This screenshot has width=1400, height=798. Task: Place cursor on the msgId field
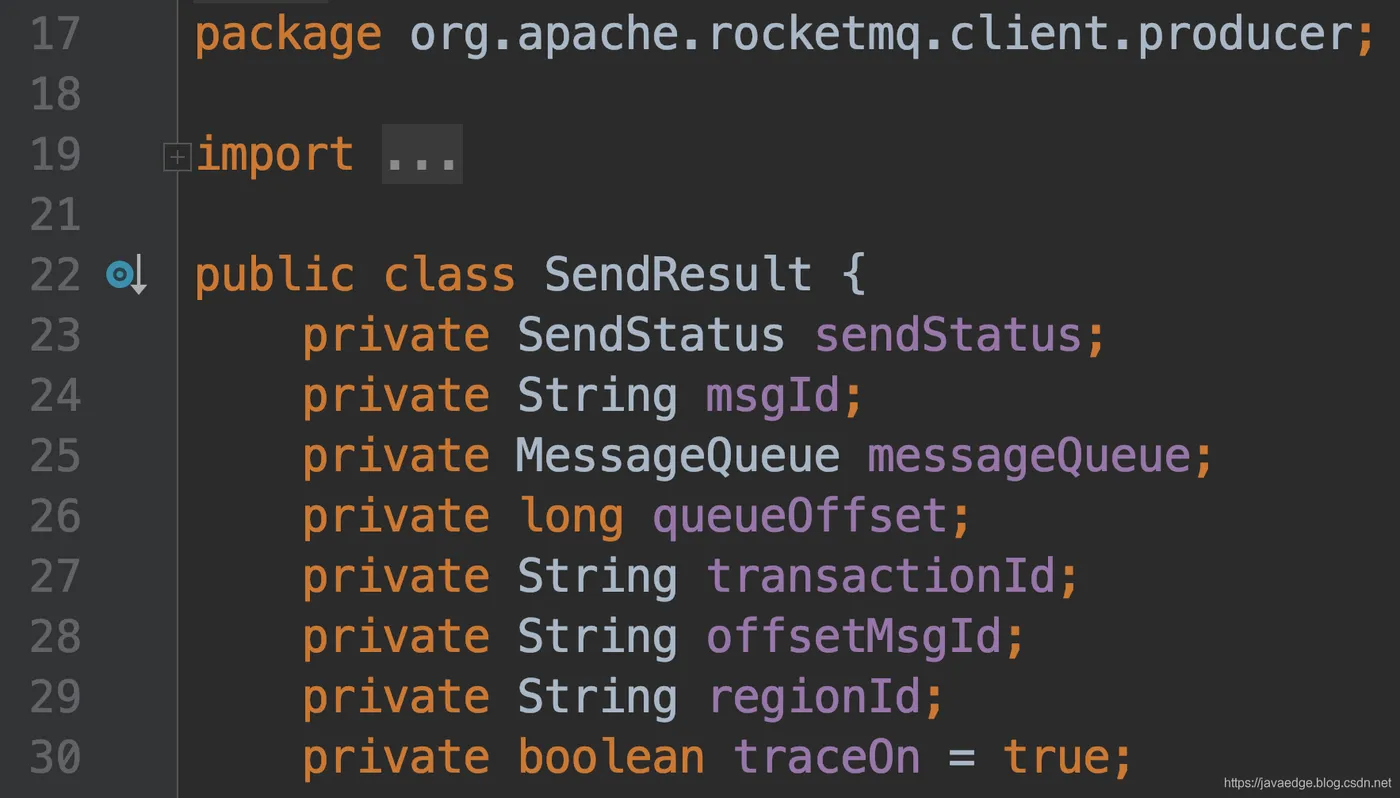[772, 396]
